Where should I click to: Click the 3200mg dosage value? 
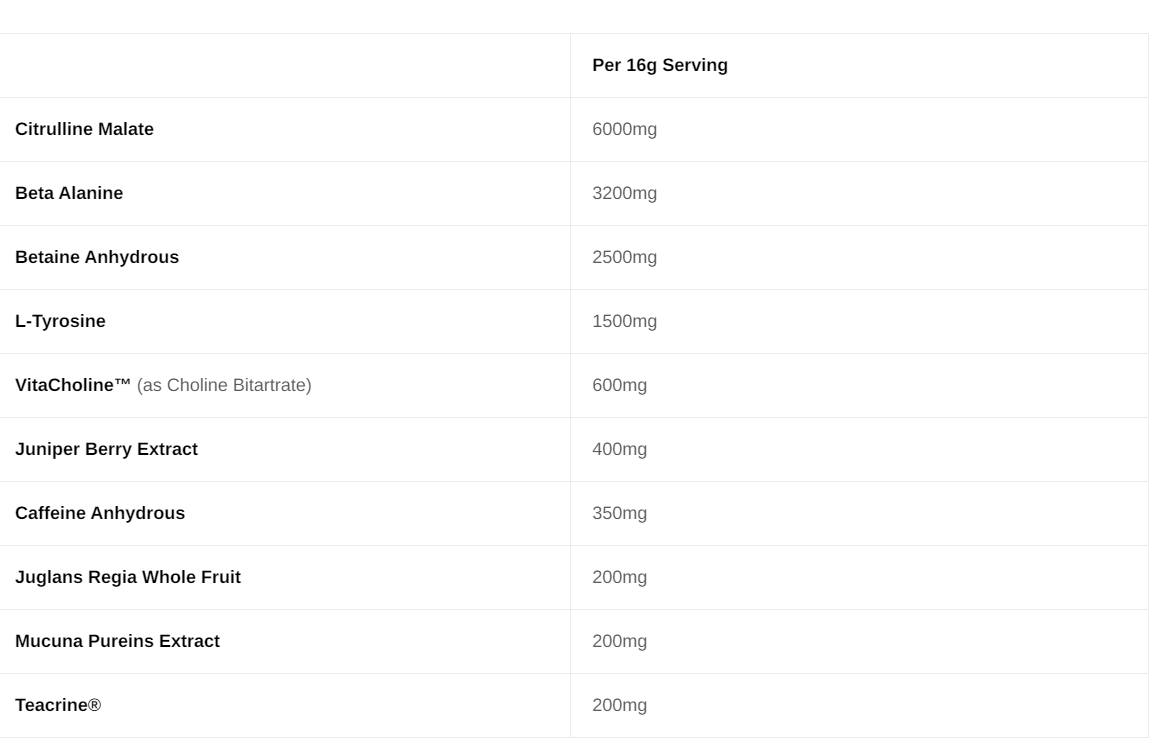click(624, 193)
